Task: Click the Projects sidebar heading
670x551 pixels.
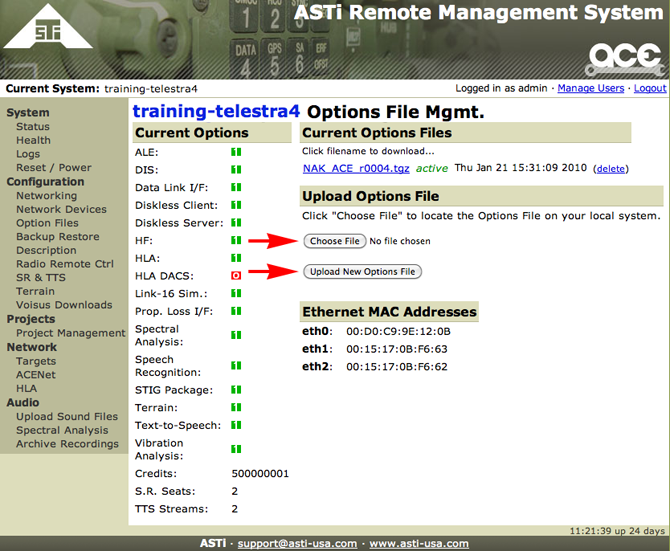Action: 31,319
